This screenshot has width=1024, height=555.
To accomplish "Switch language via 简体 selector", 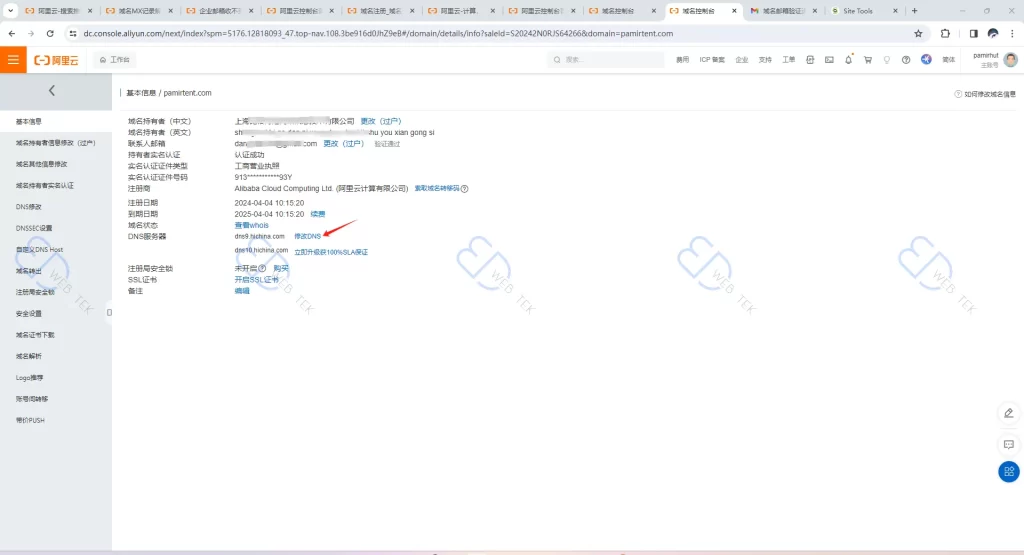I will 948,60.
